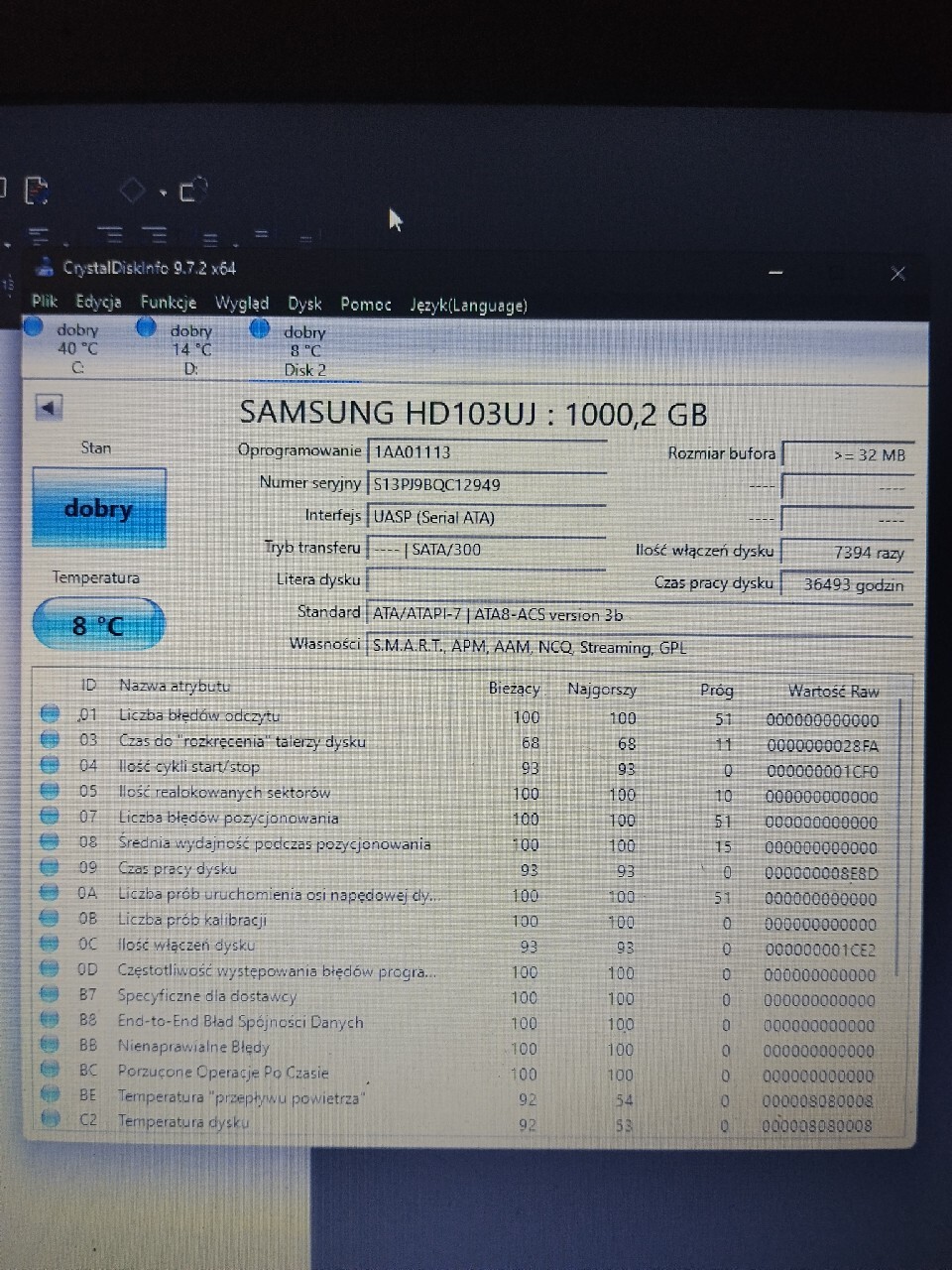The image size is (952, 1270).
Task: Open the Wygląd menu
Action: tap(241, 304)
